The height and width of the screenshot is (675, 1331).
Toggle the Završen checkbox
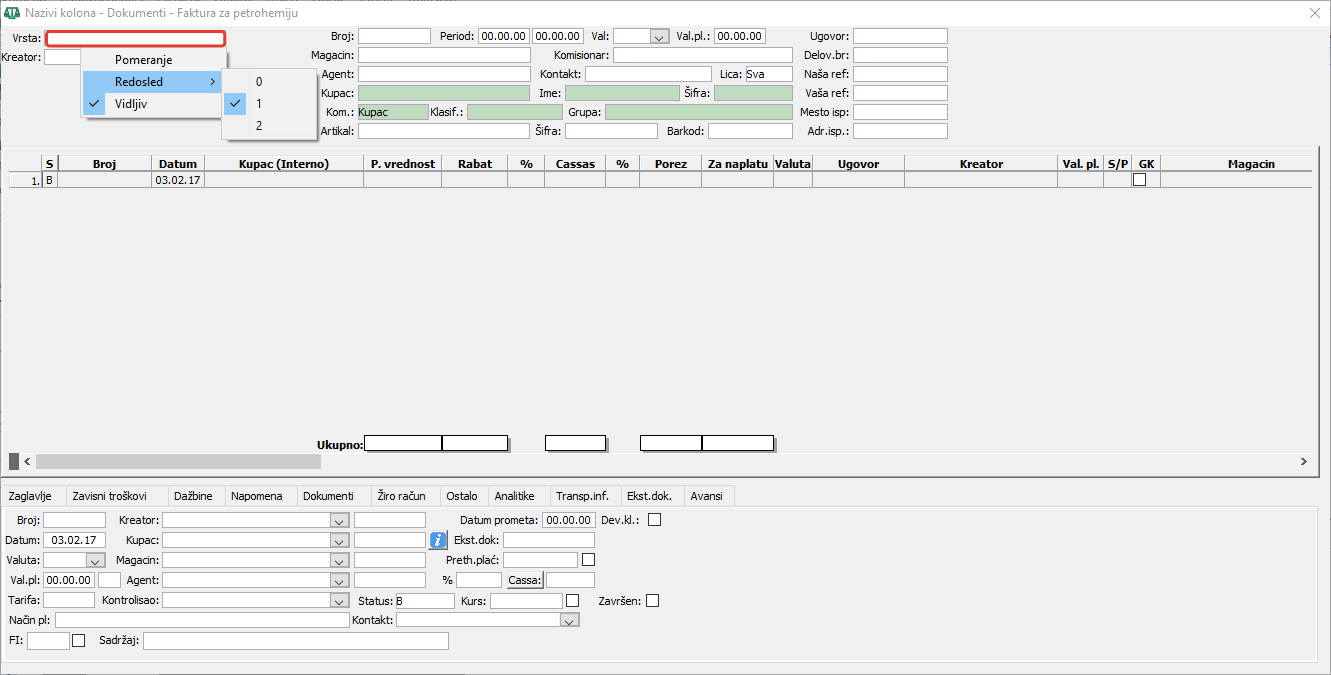(653, 601)
